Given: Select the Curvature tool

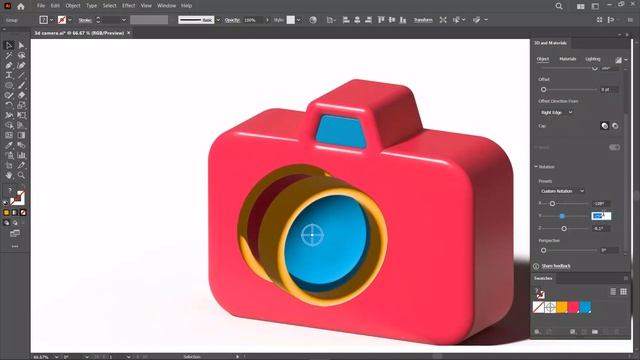Looking at the screenshot, I should coord(21,65).
